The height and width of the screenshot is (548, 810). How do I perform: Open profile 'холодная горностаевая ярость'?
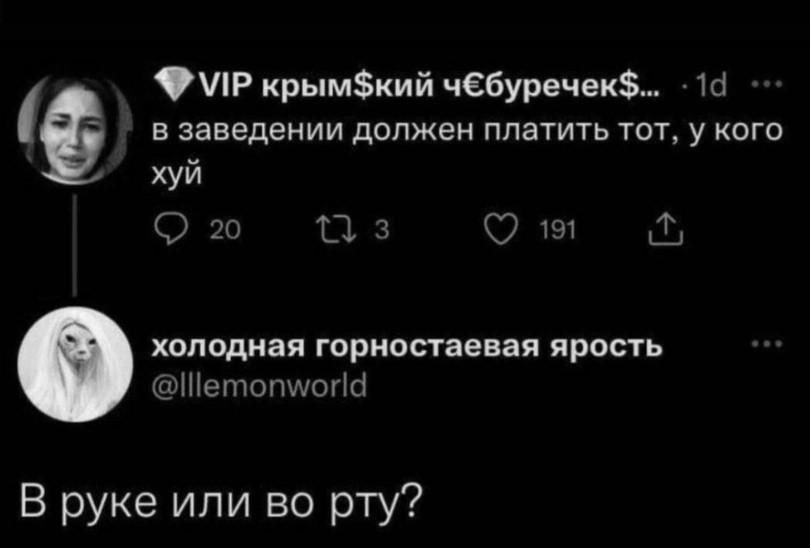tap(405, 346)
